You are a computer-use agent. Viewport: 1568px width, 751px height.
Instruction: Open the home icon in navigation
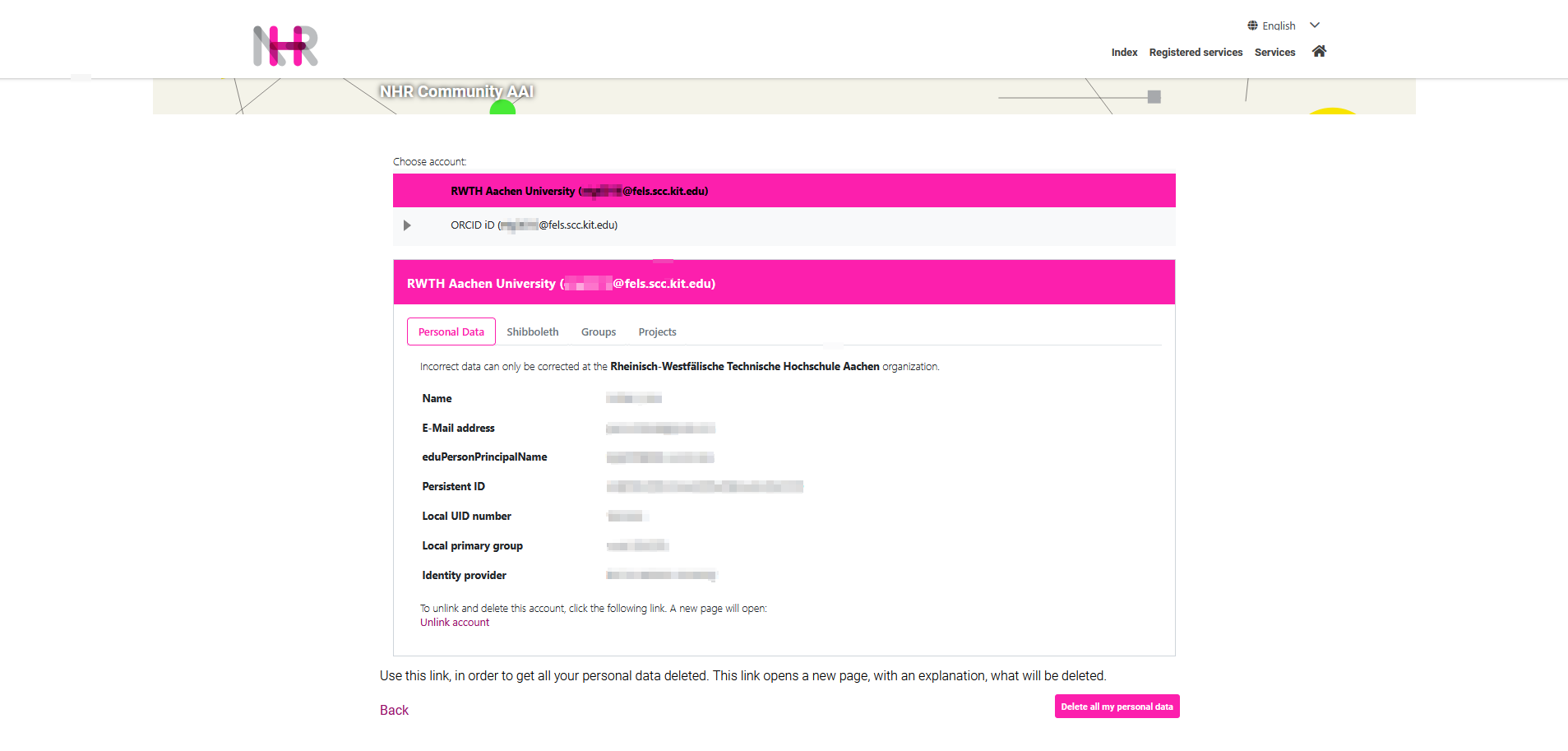[1319, 51]
